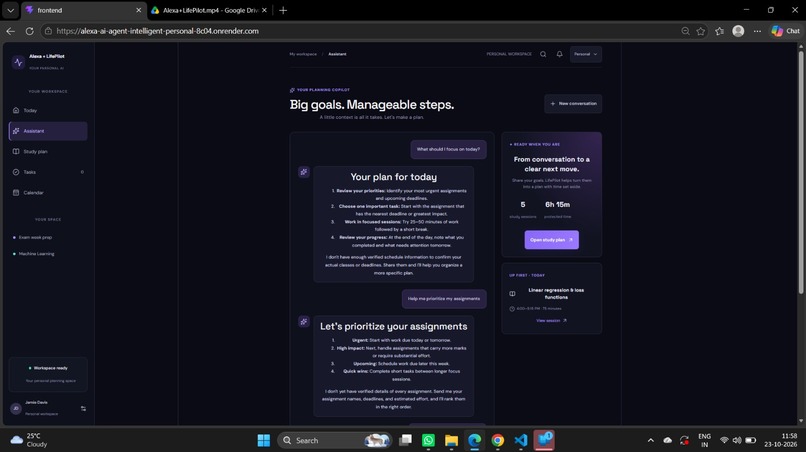
Task: Click the book icon beside Linear regression
Action: (x=512, y=294)
